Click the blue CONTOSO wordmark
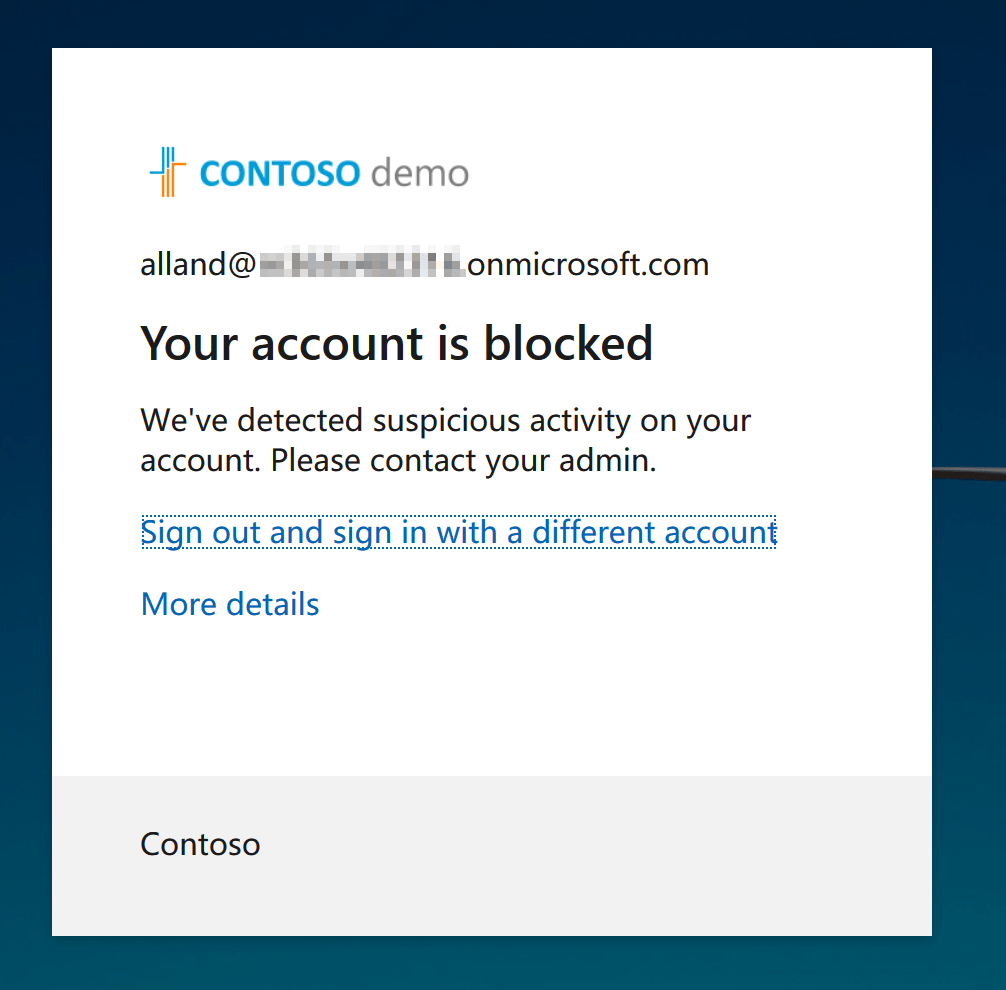Viewport: 1006px width, 990px height. [x=280, y=174]
